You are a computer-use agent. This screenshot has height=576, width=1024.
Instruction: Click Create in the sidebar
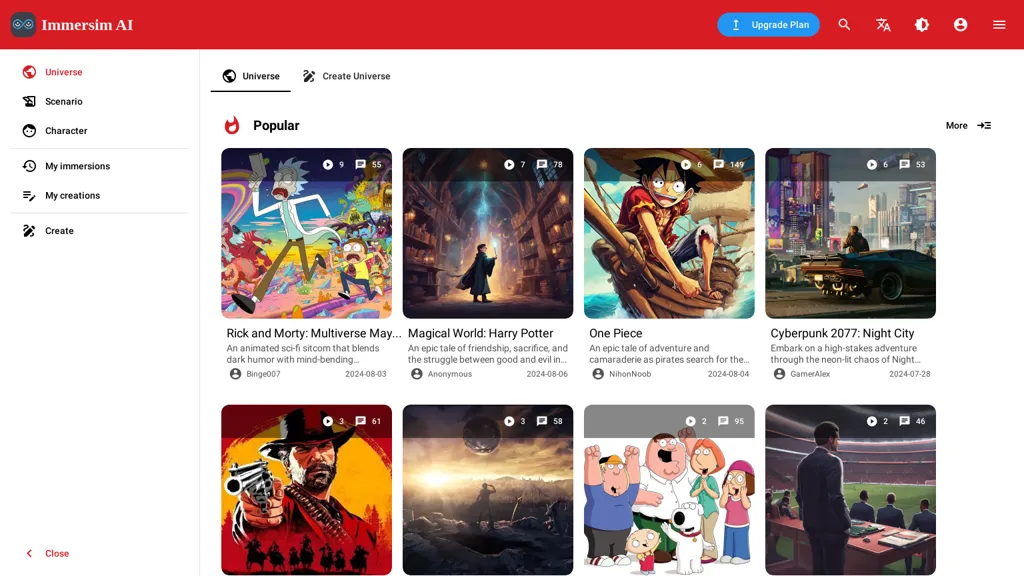[99, 231]
